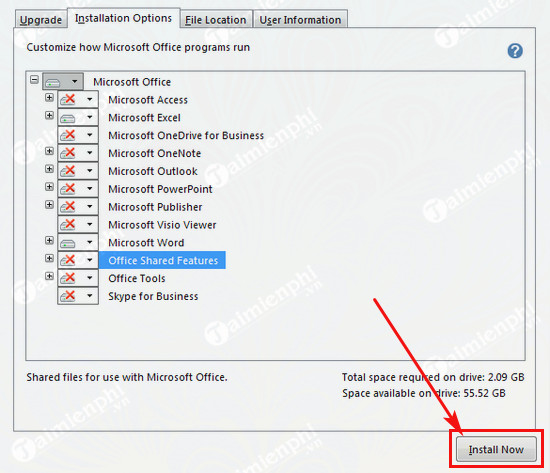The image size is (550, 473).
Task: Open install-state dropdown for Office Tools
Action: pyautogui.click(x=78, y=278)
